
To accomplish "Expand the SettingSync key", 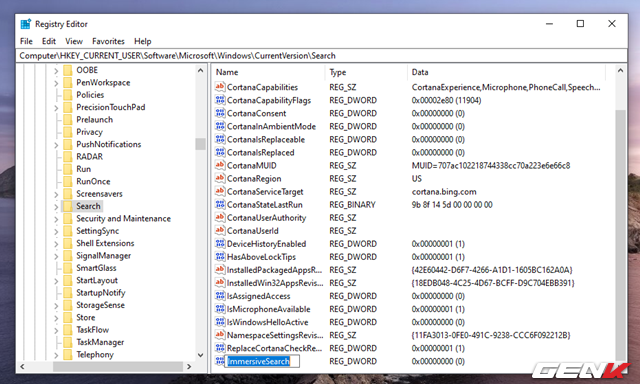I will pos(56,231).
